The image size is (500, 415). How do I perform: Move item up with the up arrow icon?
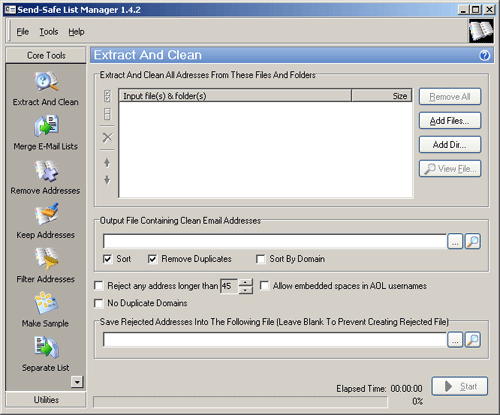pyautogui.click(x=107, y=163)
